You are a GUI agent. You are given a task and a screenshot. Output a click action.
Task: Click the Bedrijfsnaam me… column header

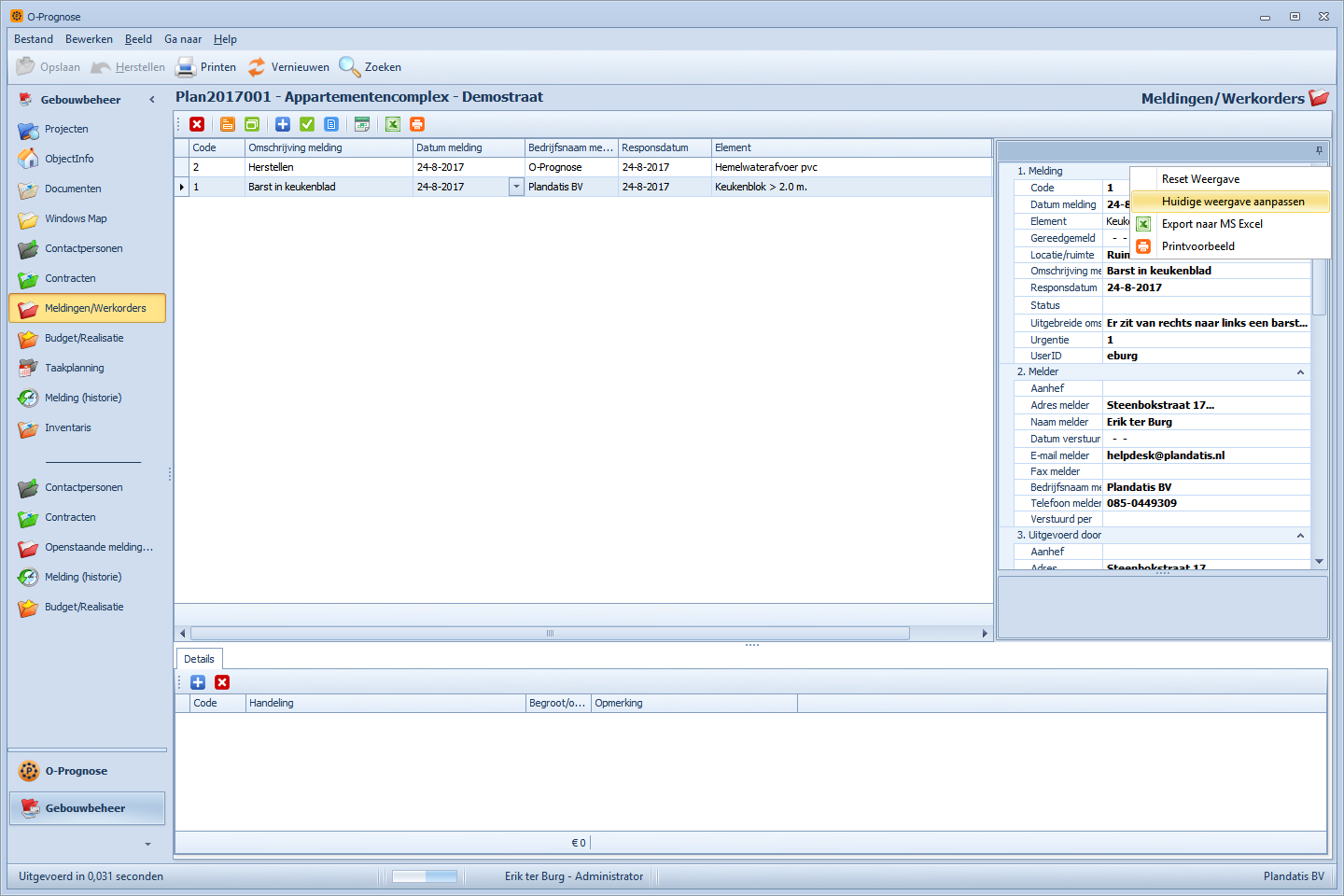(x=571, y=147)
